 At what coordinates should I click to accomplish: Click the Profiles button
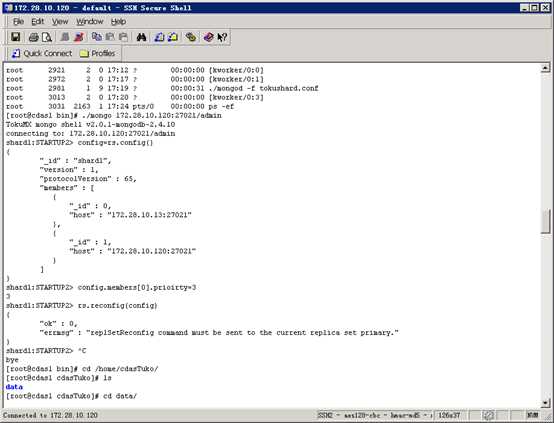click(98, 53)
